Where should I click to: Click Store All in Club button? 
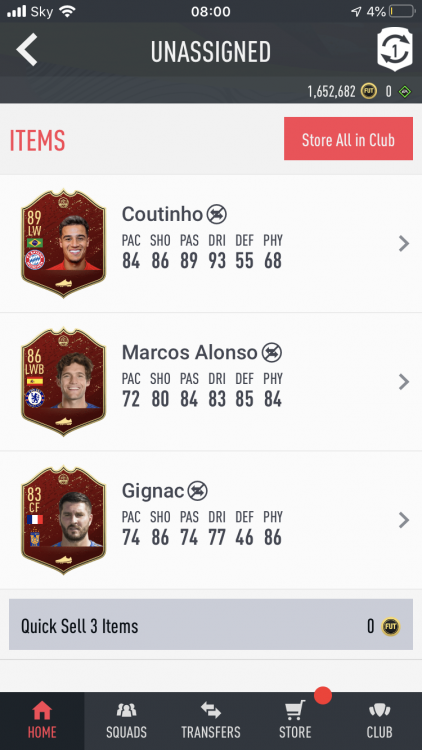point(348,139)
